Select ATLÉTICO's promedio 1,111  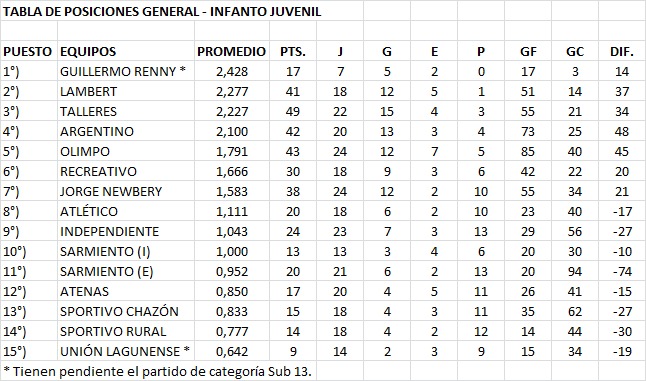tap(232, 211)
